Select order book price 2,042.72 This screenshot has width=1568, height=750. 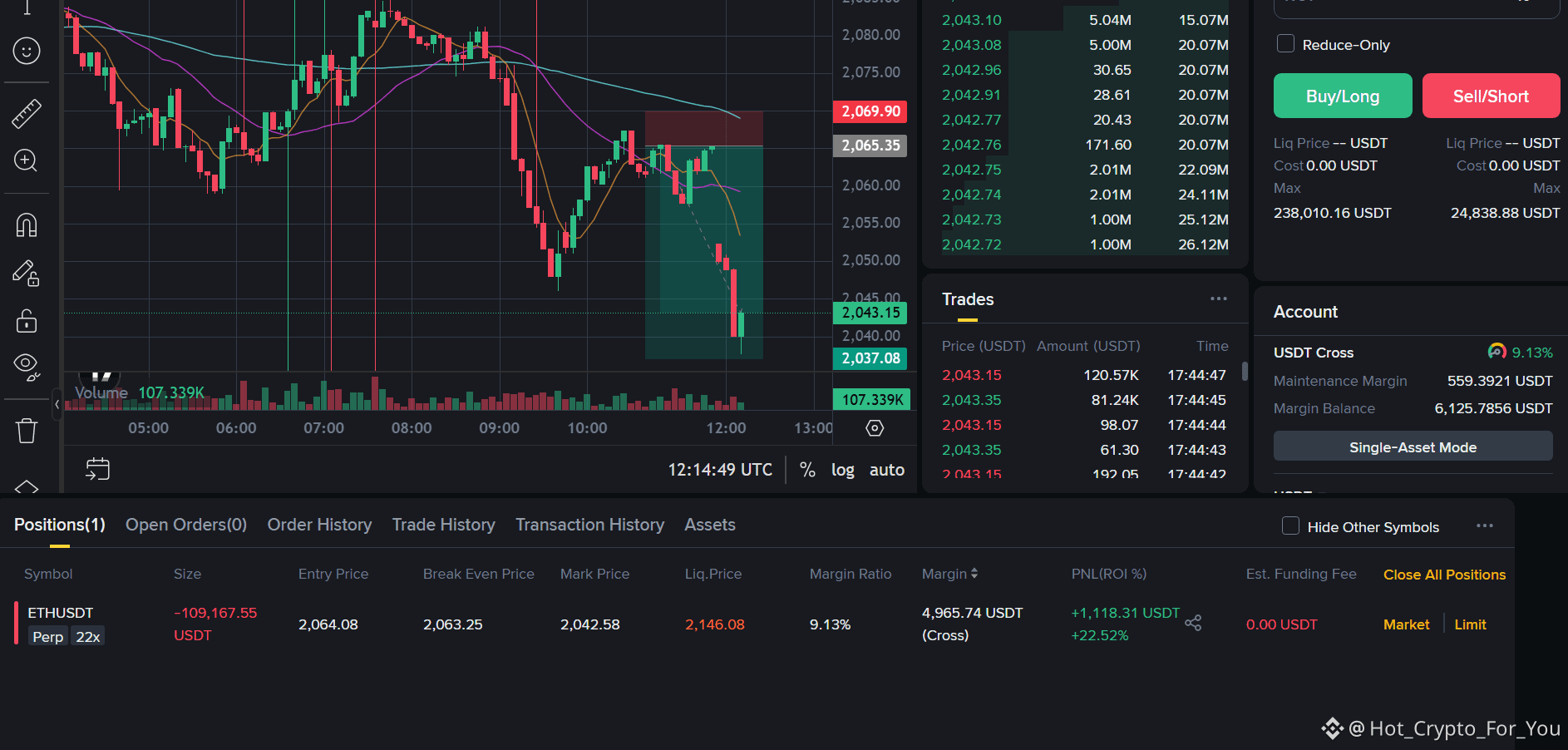[971, 244]
